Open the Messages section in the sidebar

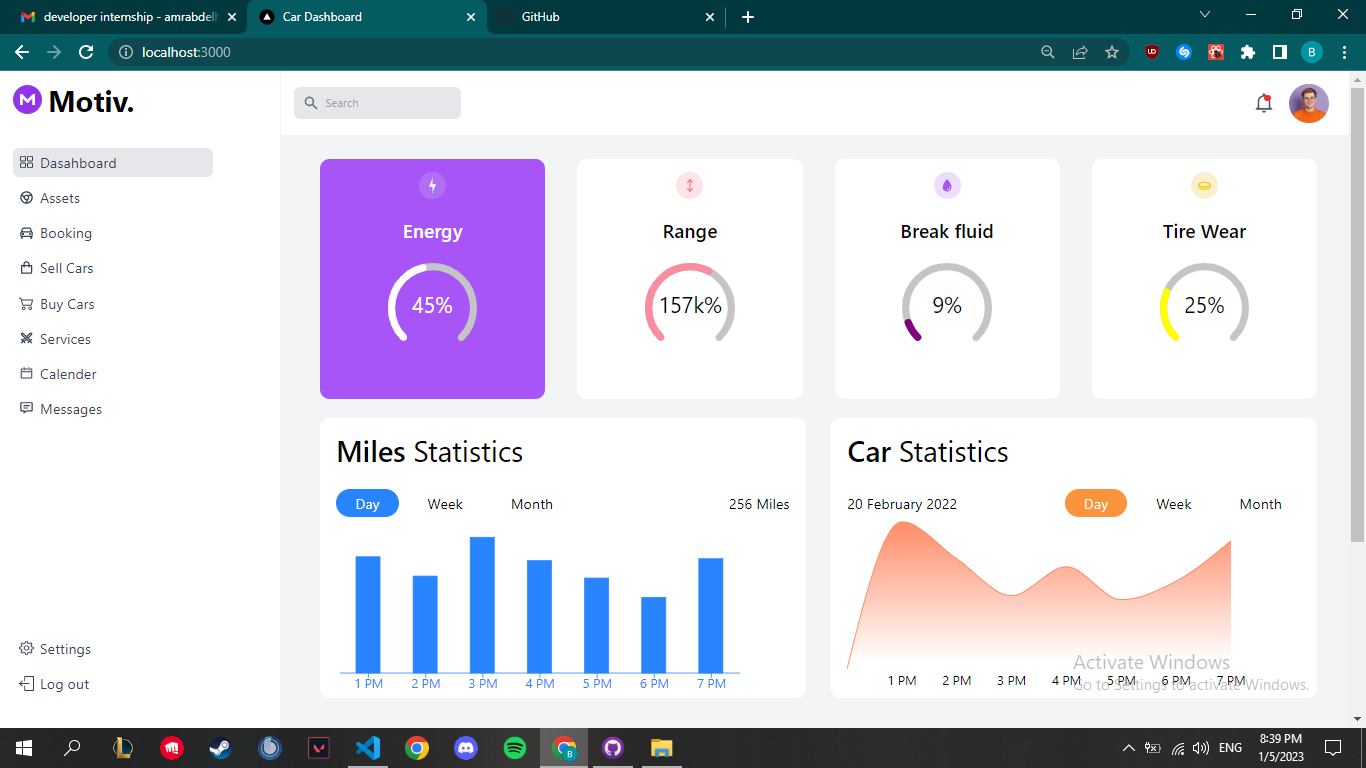71,408
